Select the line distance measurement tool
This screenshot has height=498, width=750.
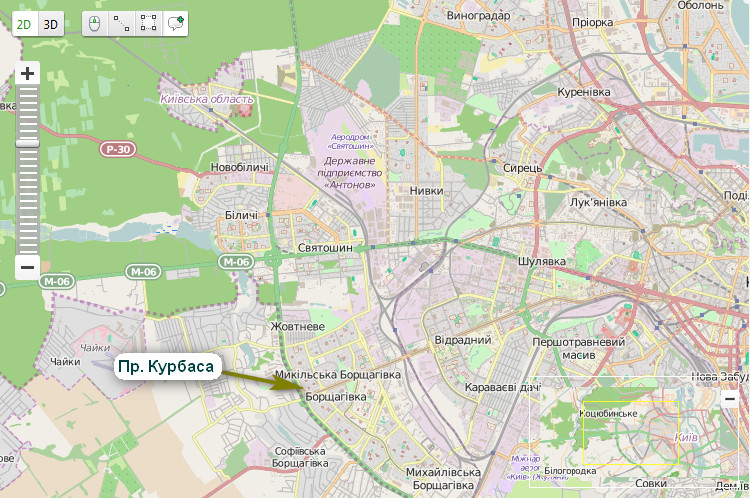click(x=121, y=24)
